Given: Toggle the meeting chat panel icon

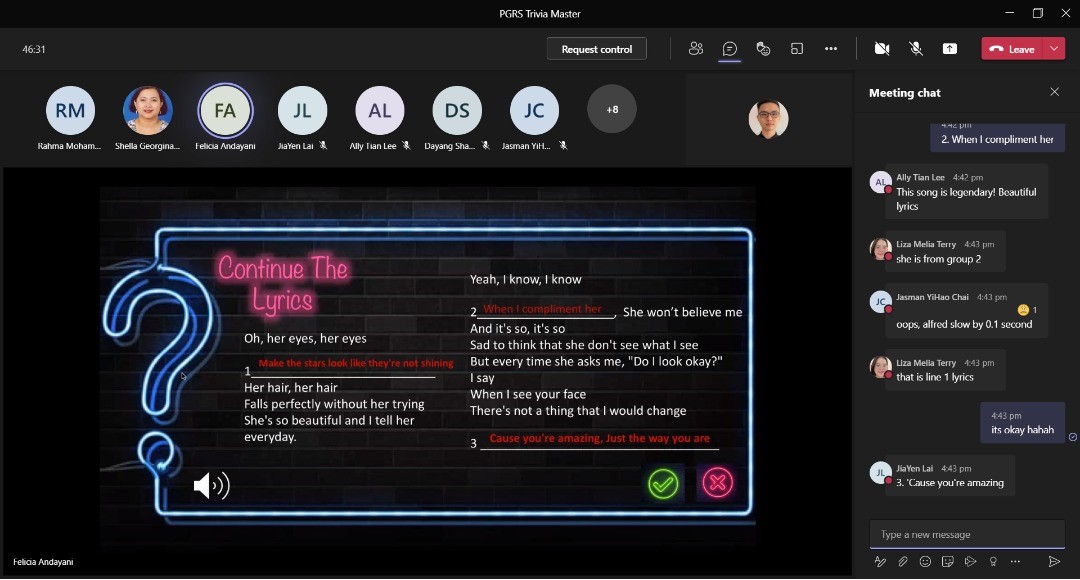Looking at the screenshot, I should pos(730,49).
